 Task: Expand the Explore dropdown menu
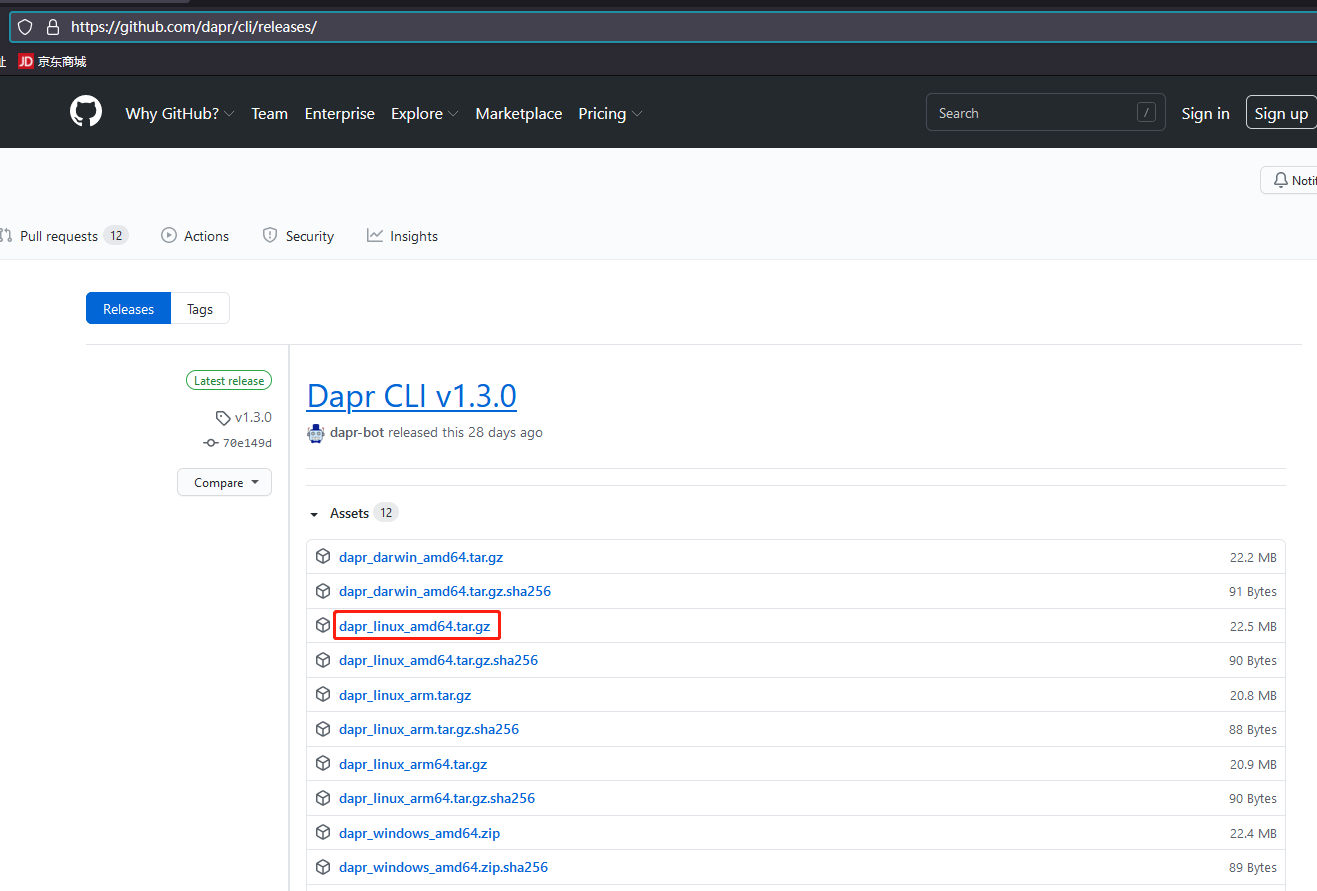pyautogui.click(x=425, y=114)
